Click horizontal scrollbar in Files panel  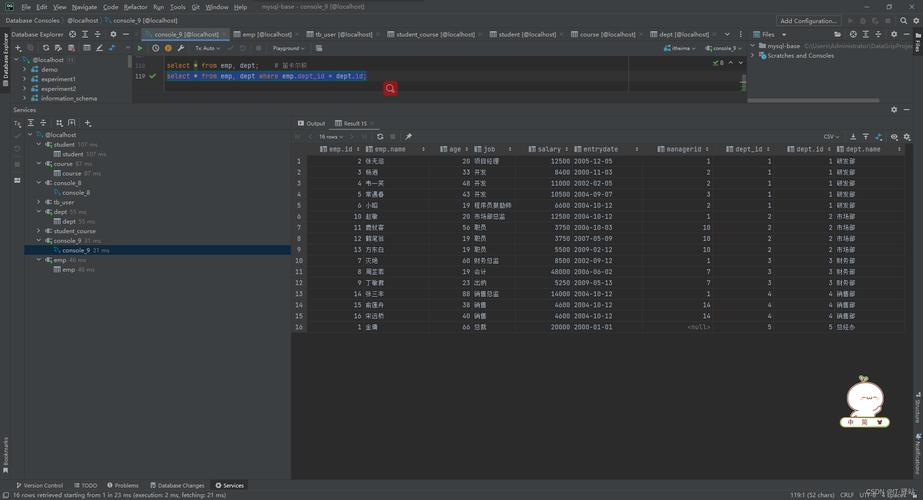(x=814, y=100)
